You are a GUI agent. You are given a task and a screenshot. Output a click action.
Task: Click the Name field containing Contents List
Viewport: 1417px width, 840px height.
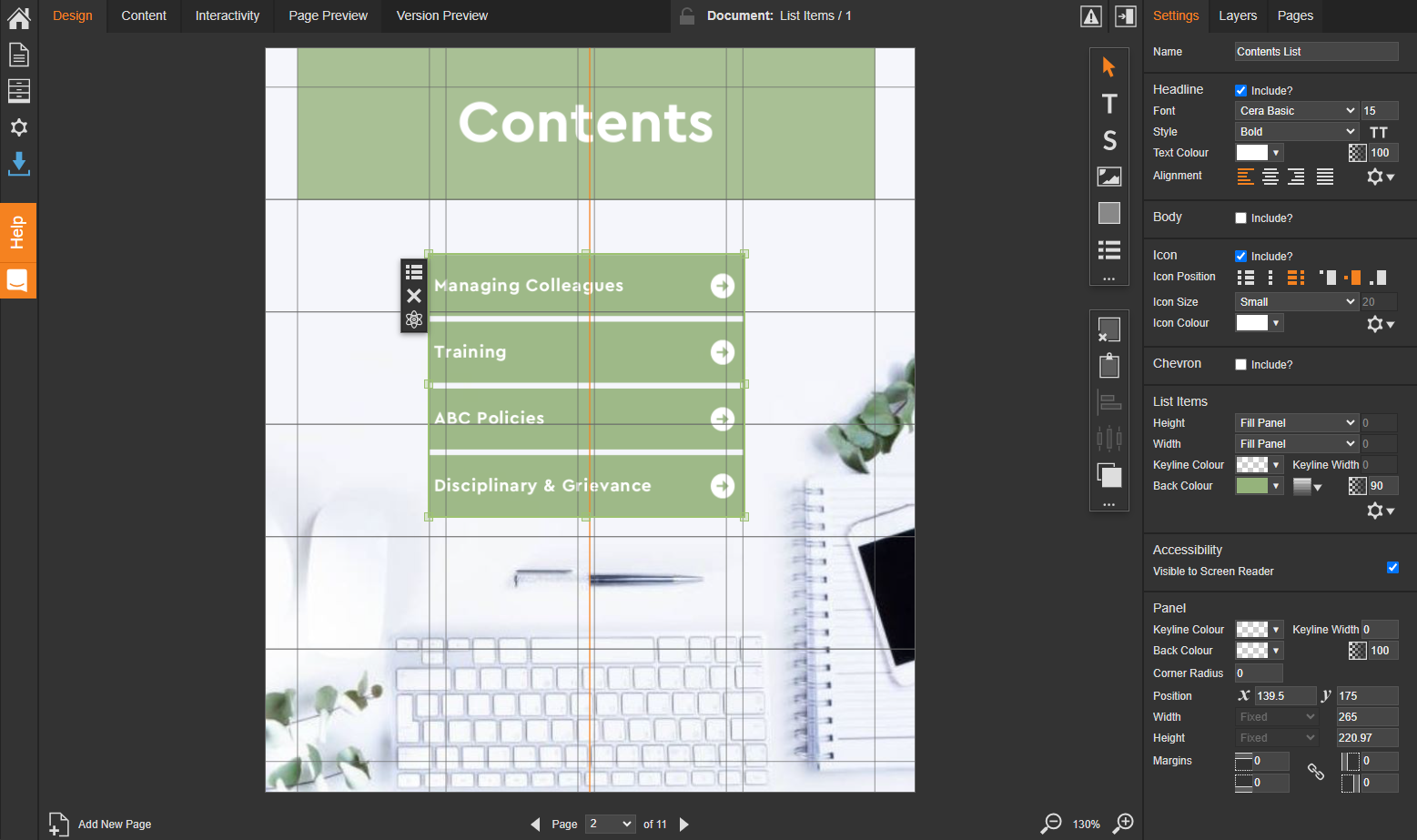click(1315, 52)
